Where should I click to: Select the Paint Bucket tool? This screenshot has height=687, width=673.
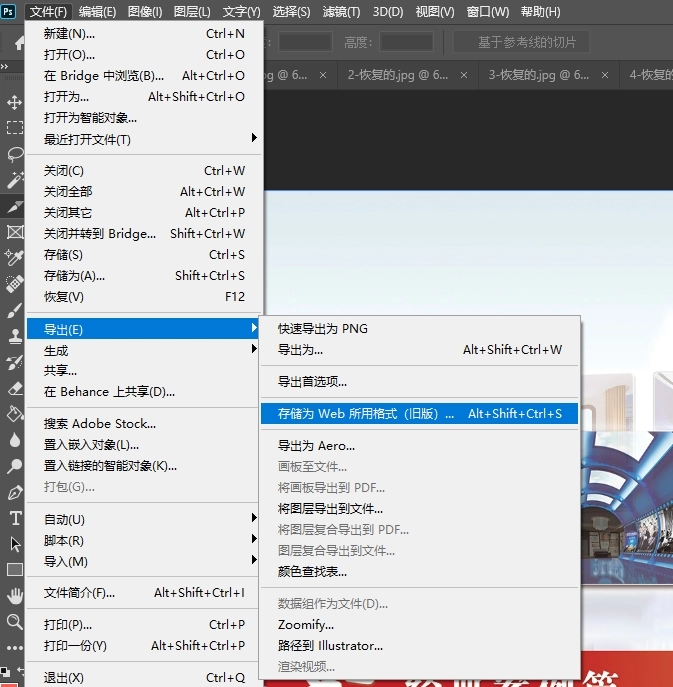tap(14, 414)
